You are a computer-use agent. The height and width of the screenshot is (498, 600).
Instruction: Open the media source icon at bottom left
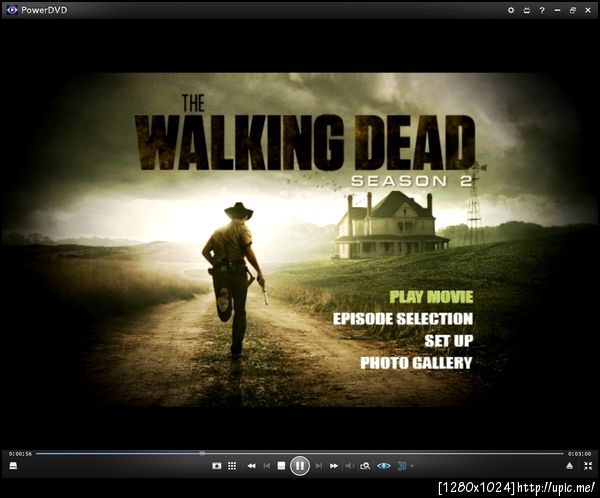click(x=13, y=466)
